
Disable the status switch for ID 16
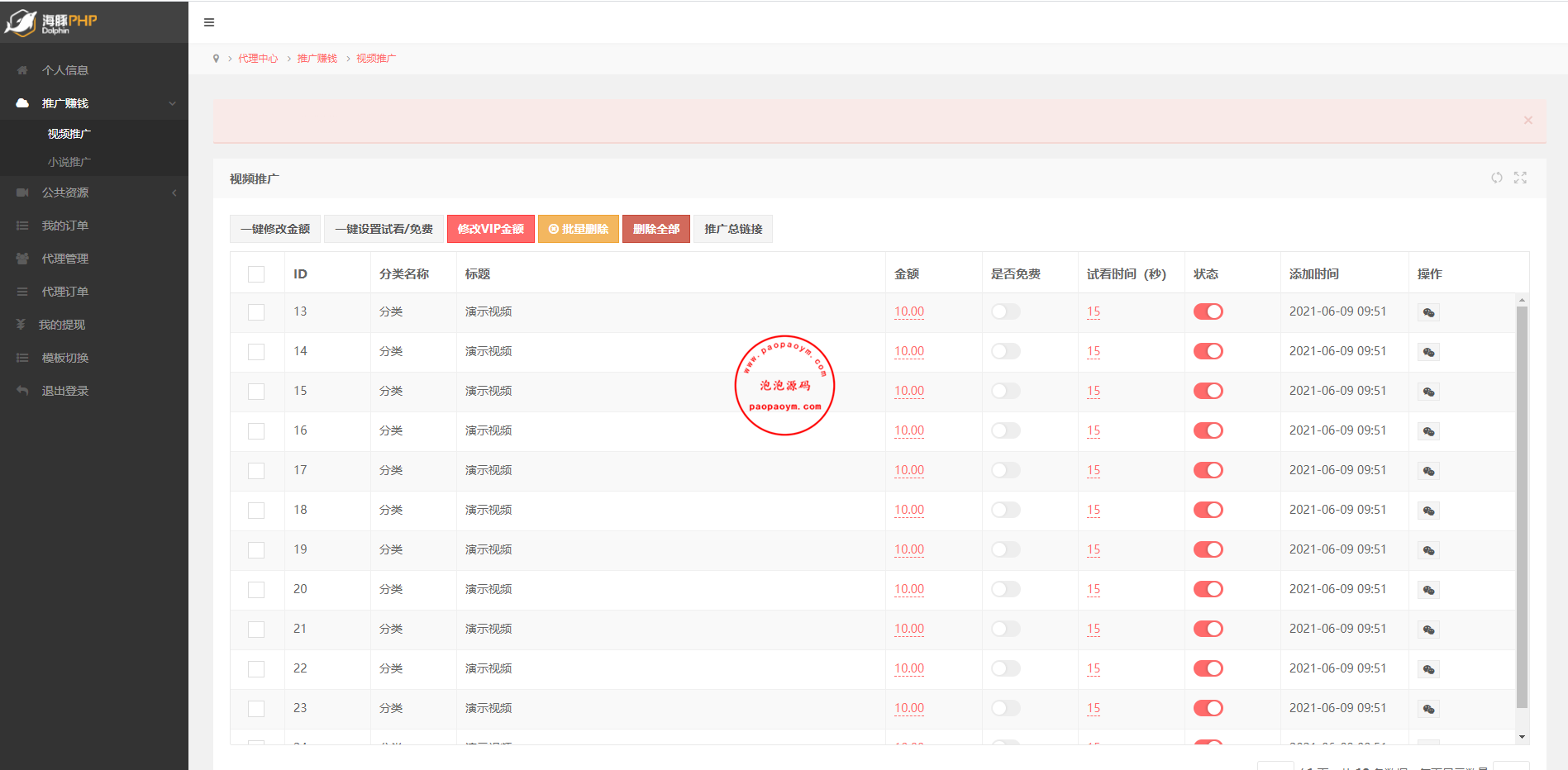pos(1208,430)
